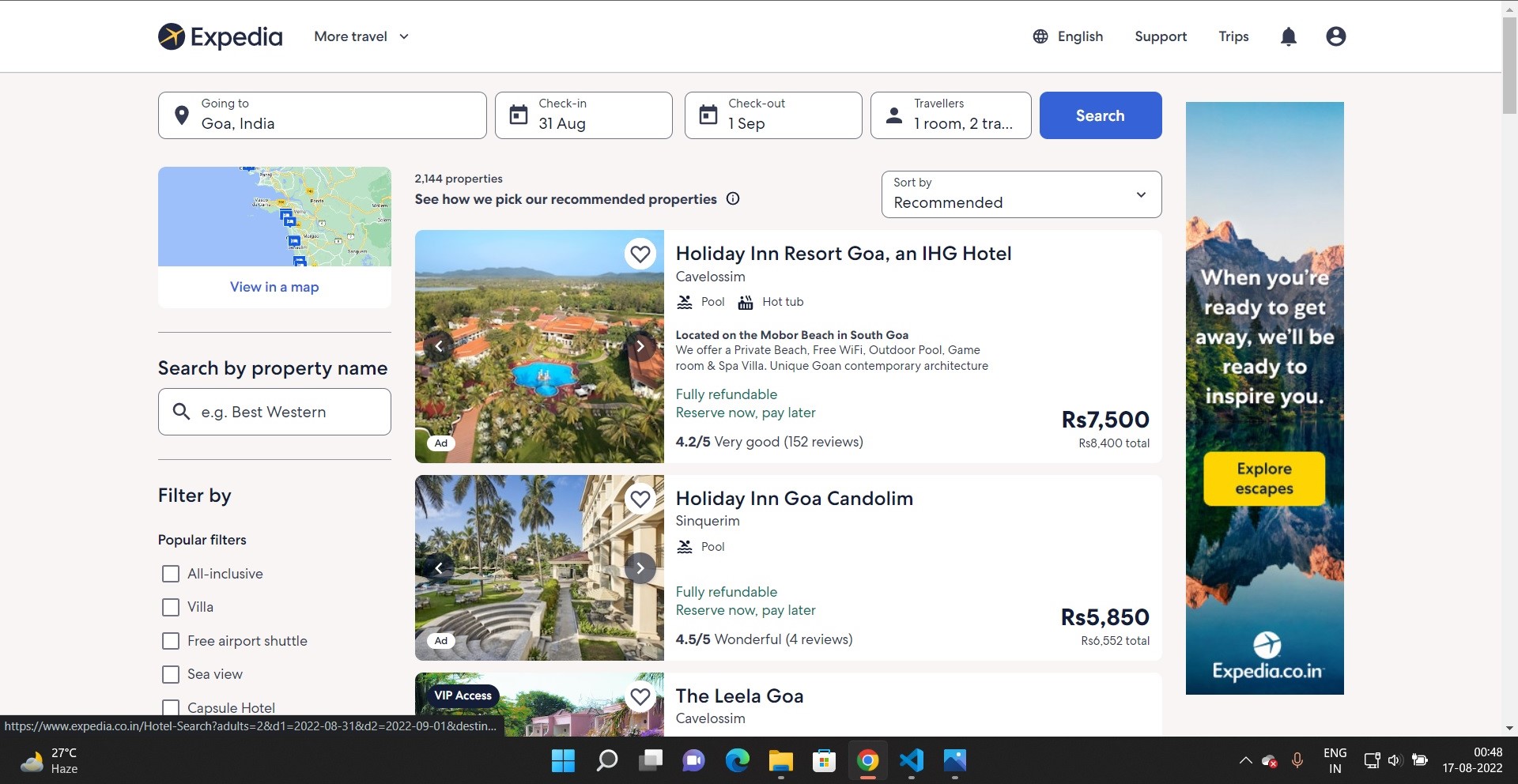Click the Explore escapes ad button
Screen dimensions: 1518x784
pyautogui.click(x=1264, y=479)
